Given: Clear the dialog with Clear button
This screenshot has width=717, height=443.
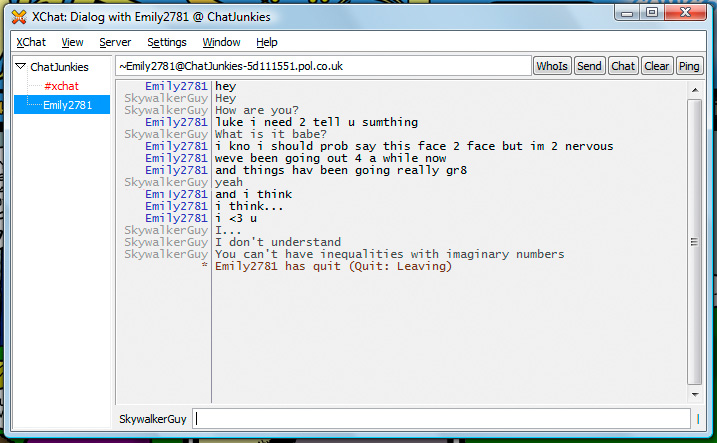Looking at the screenshot, I should tap(657, 66).
